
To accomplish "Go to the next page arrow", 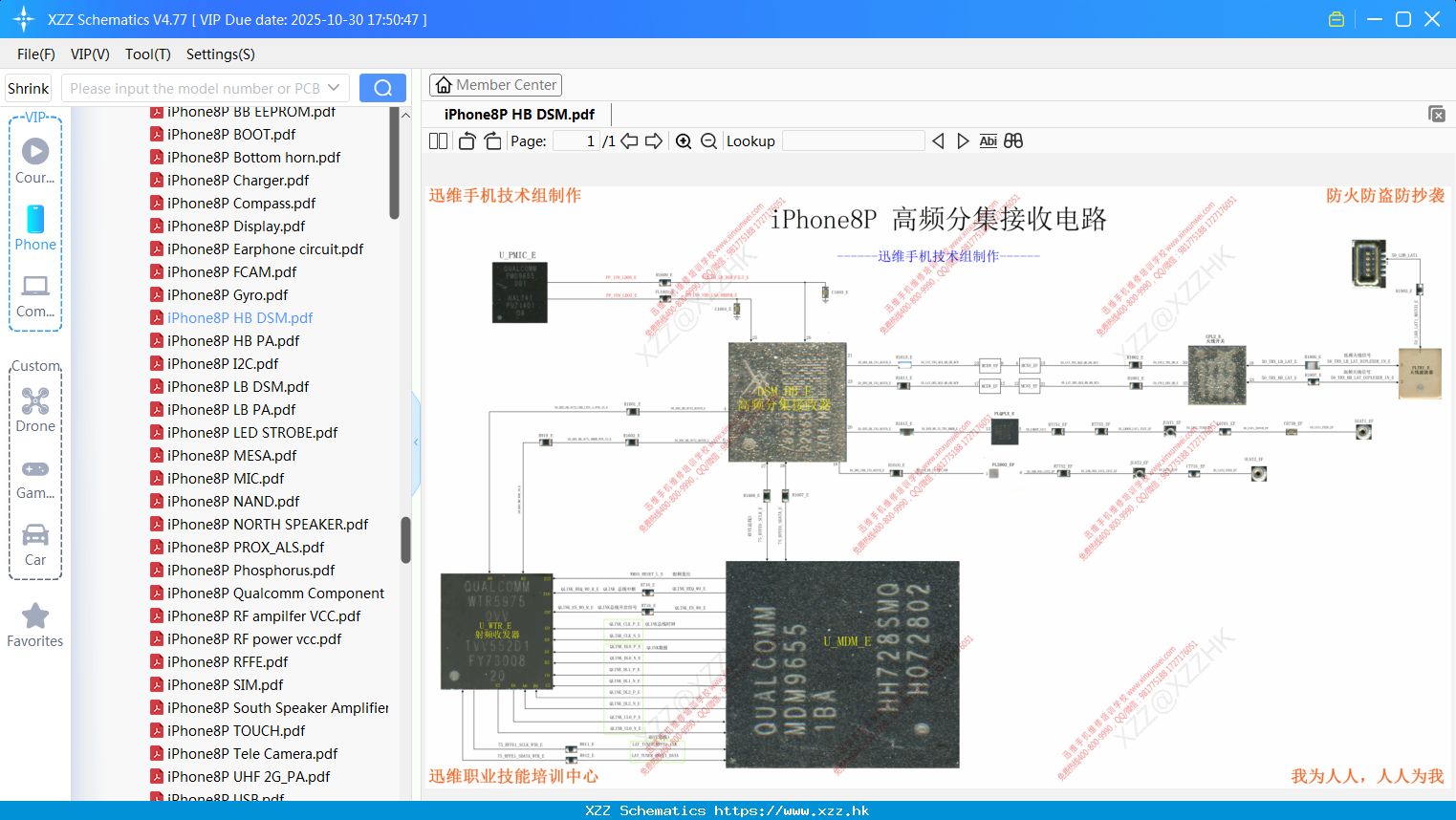I will [x=654, y=141].
